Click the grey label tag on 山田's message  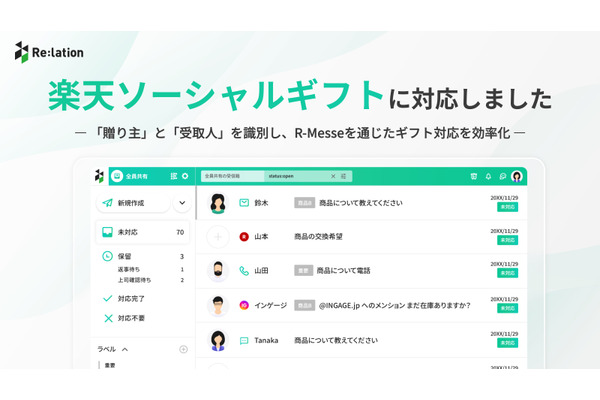tap(303, 271)
